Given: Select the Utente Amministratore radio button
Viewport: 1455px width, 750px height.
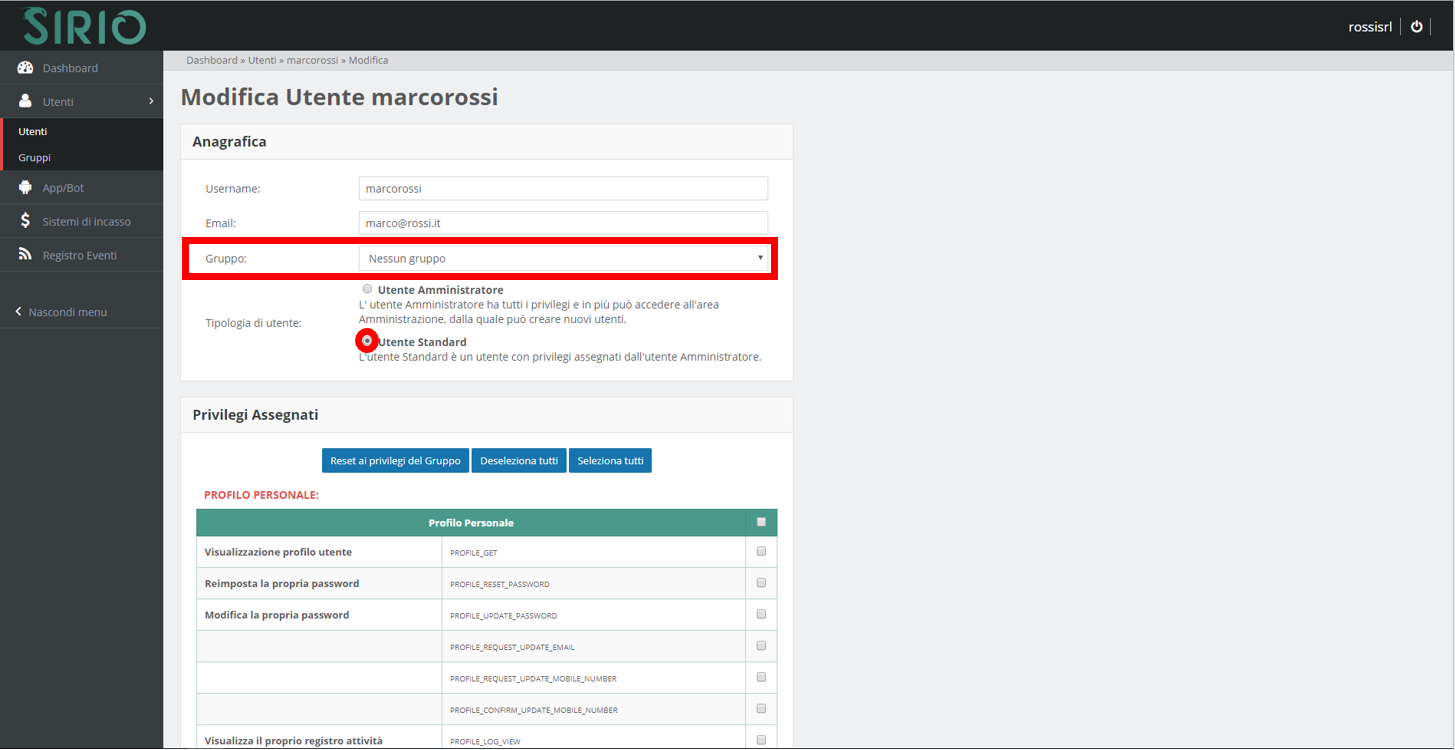Looking at the screenshot, I should (367, 289).
